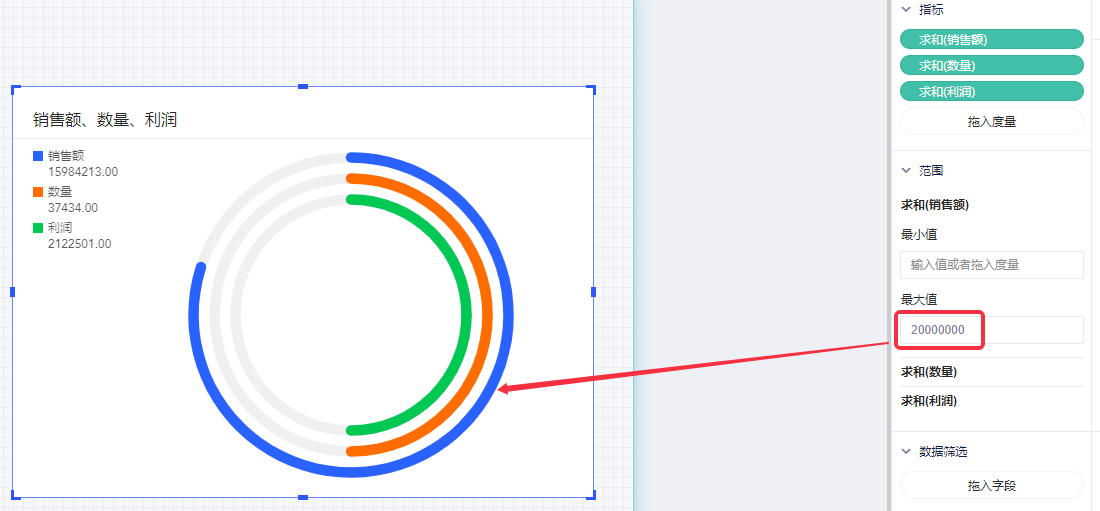Open 求和(数量) row in range settings
The image size is (1100, 511).
(929, 372)
